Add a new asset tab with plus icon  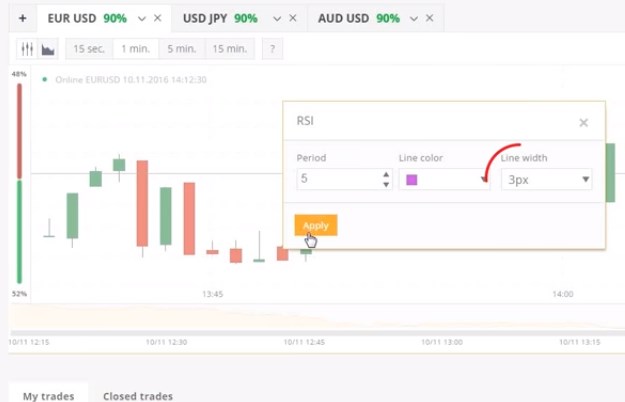pos(23,18)
